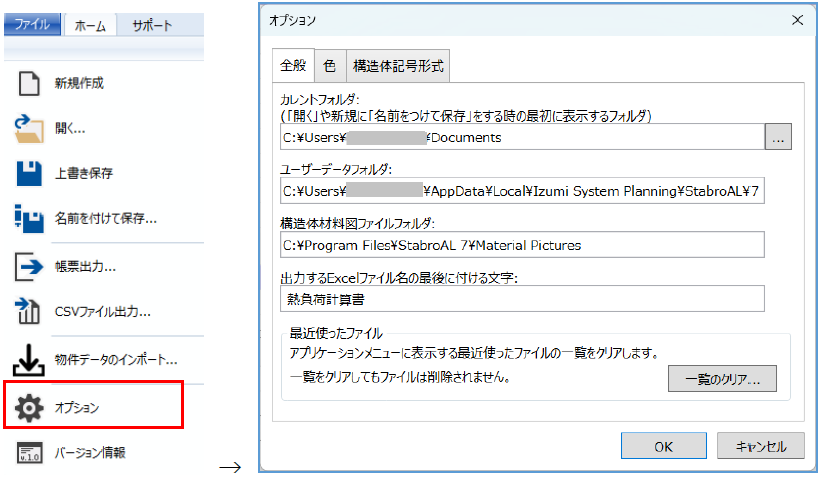
Task: Select the 全般 tab in options
Action: pyautogui.click(x=293, y=65)
